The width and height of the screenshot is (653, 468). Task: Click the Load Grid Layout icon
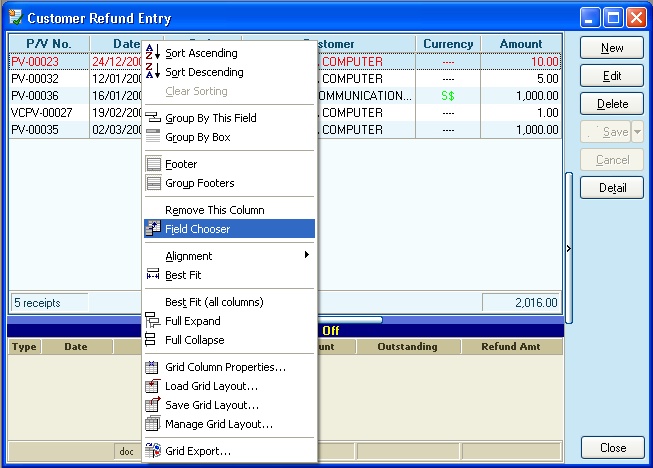click(x=152, y=386)
